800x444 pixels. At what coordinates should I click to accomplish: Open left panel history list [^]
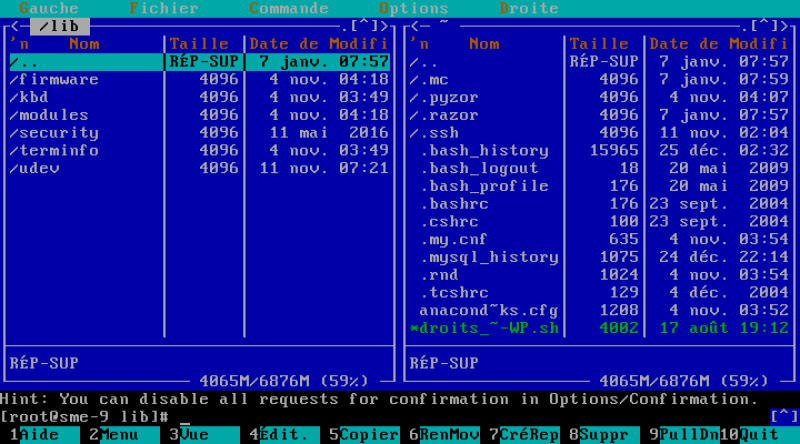pos(364,26)
